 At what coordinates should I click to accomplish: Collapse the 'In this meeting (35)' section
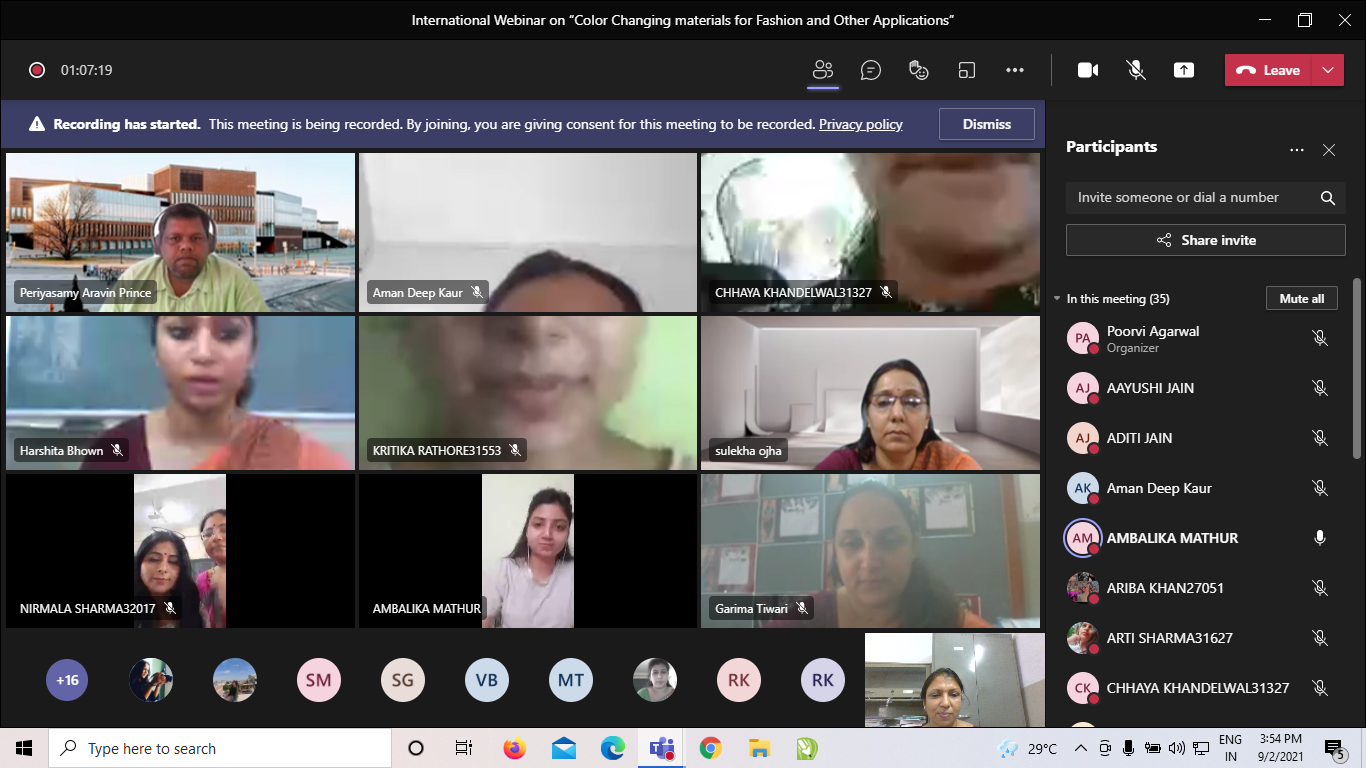click(x=1058, y=299)
